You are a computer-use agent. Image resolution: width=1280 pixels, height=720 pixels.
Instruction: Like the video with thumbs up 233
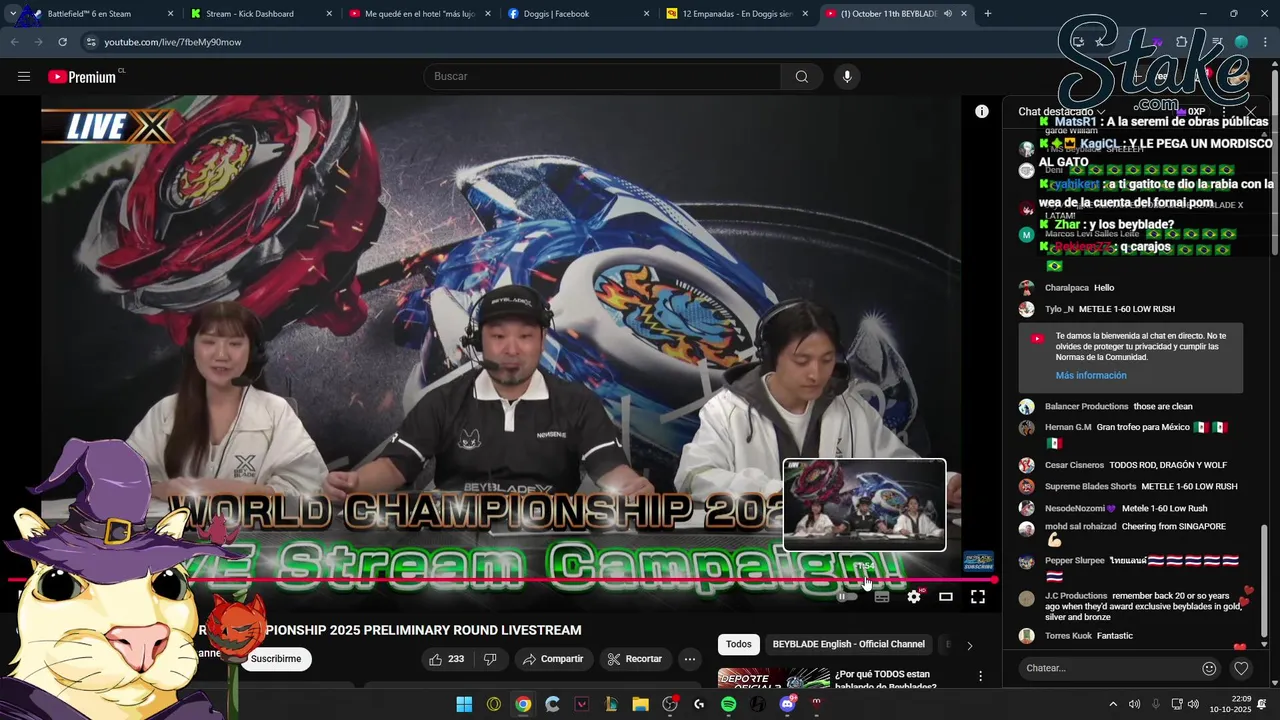click(446, 659)
